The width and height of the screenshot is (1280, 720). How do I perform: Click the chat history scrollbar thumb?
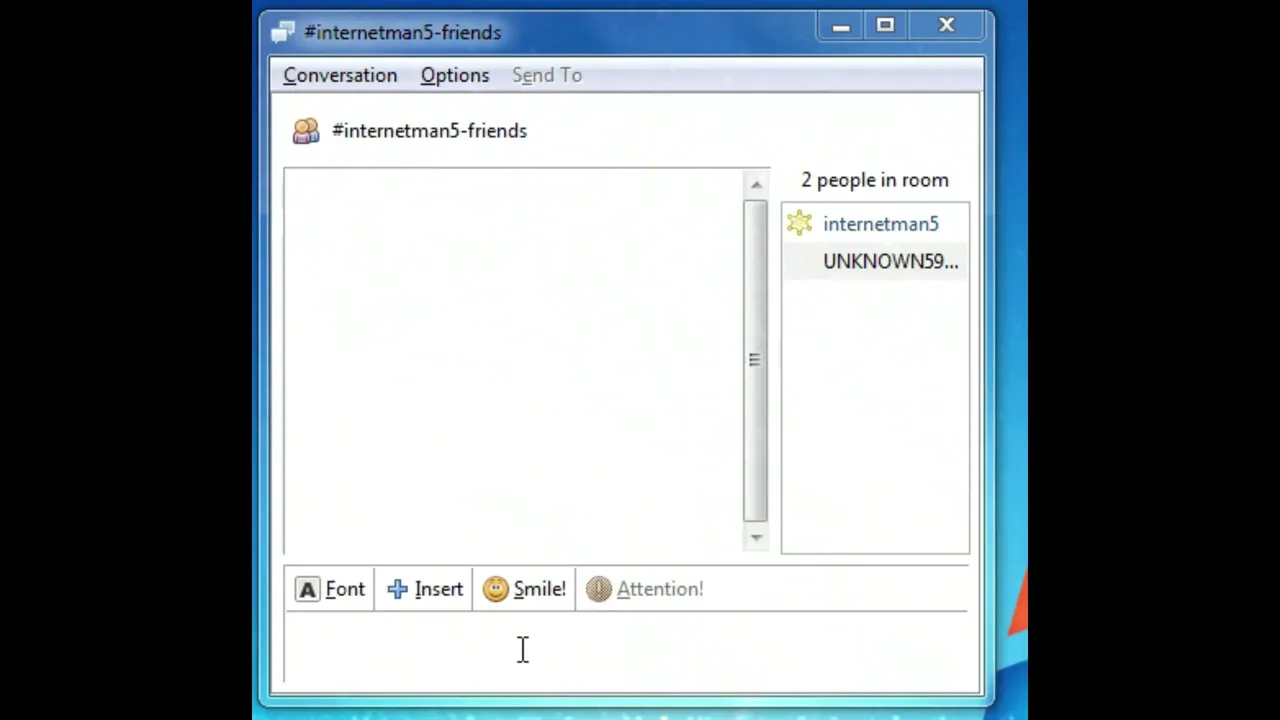(755, 360)
